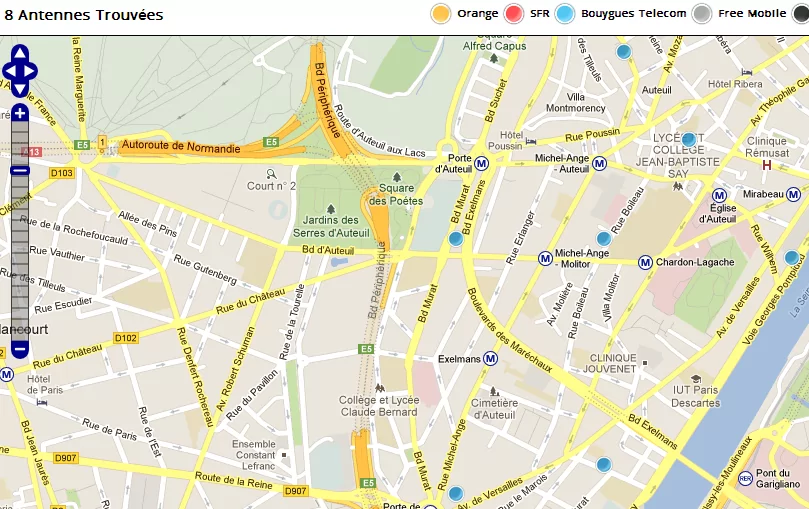This screenshot has width=809, height=509.
Task: Click the pan down arrow
Action: point(20,89)
